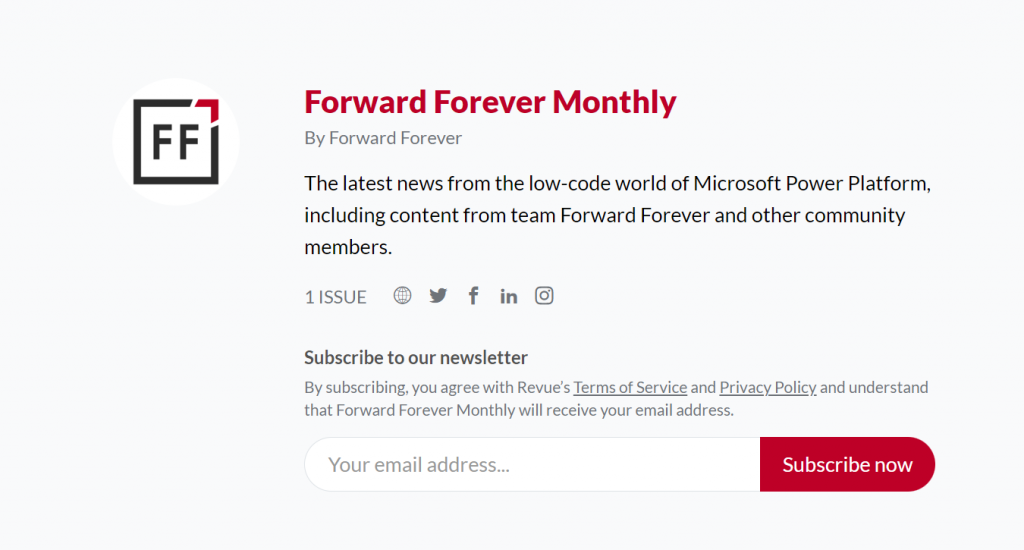Click the By subscribing consent text

coord(616,398)
